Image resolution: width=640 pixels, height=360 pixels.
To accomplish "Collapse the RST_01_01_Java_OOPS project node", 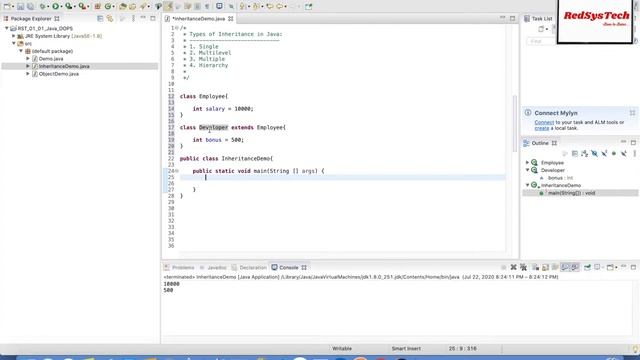I will tap(7, 29).
